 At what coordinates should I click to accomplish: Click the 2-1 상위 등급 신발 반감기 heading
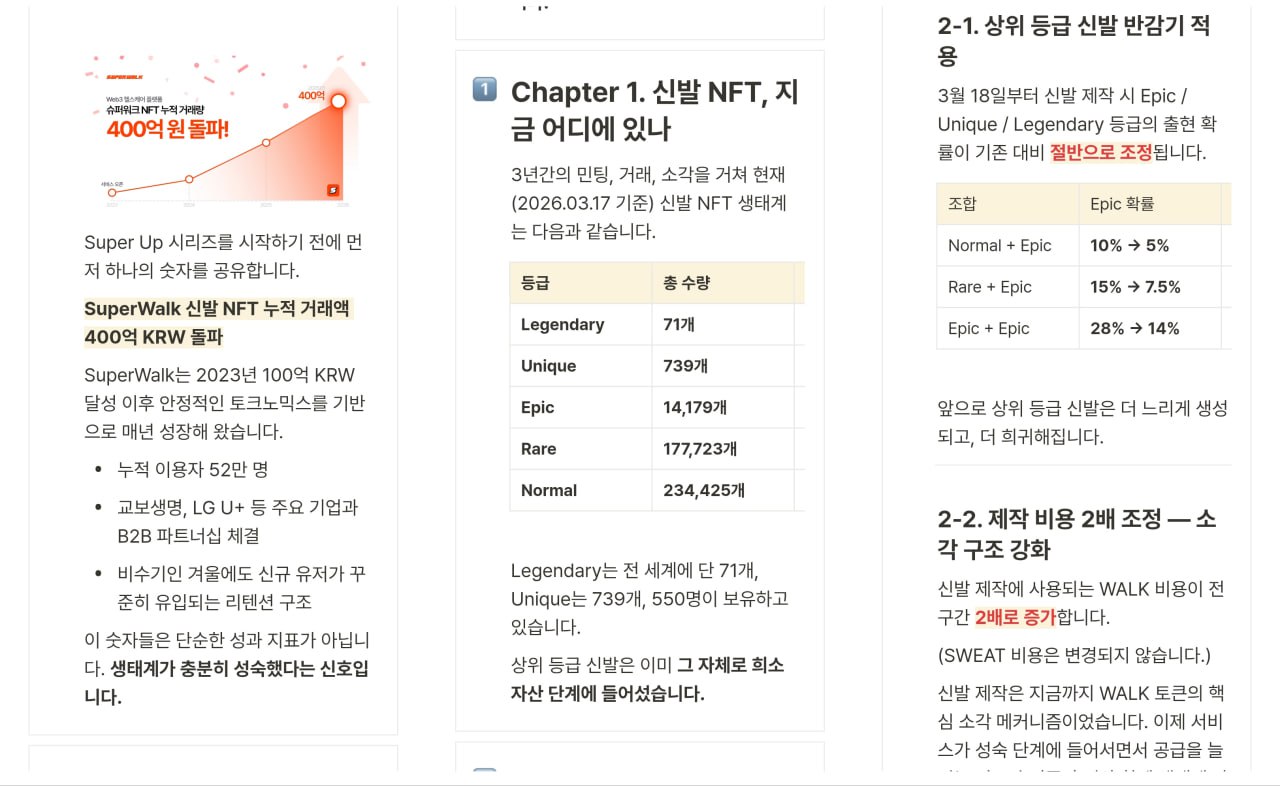[x=1073, y=40]
